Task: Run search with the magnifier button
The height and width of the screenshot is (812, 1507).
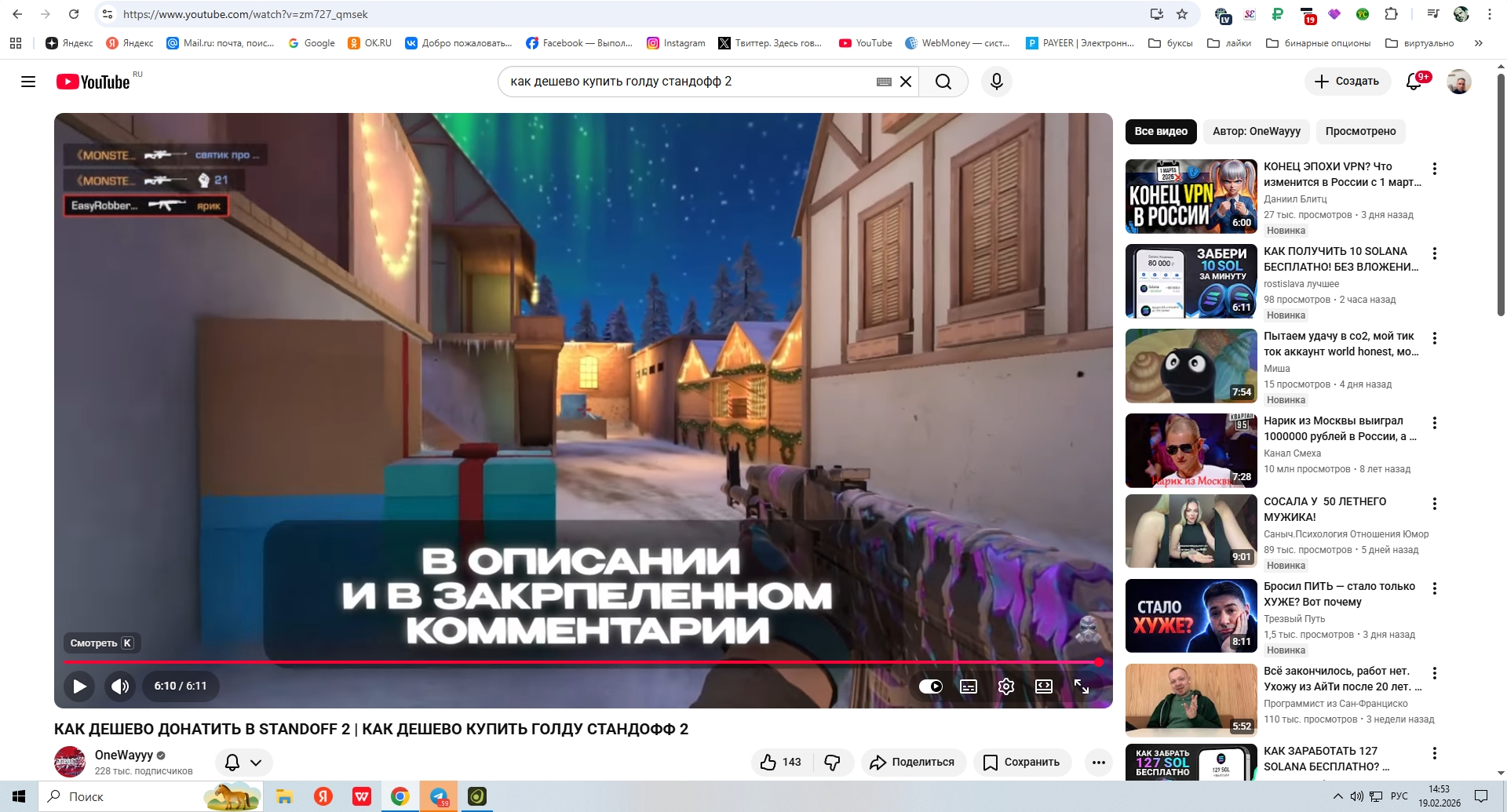Action: coord(943,82)
